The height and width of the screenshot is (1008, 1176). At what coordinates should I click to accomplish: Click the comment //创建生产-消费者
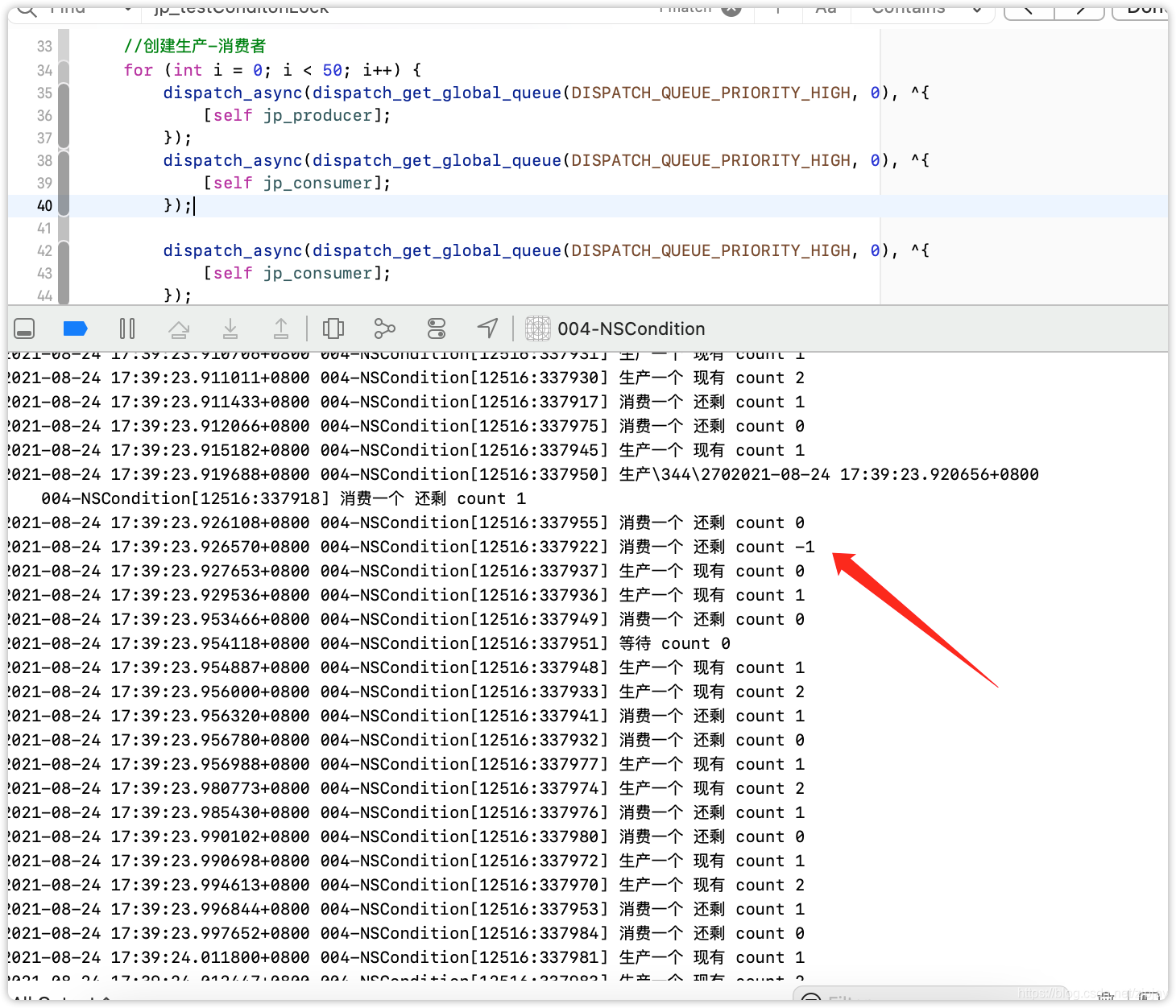click(194, 46)
